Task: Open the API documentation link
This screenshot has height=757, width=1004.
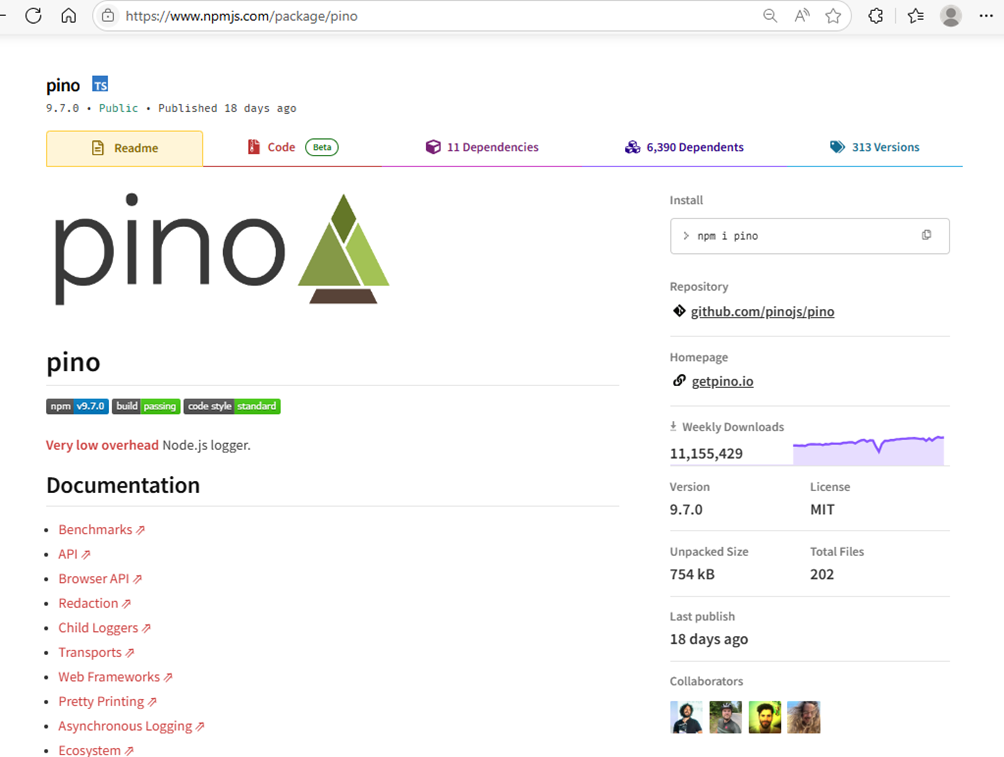Action: click(74, 554)
